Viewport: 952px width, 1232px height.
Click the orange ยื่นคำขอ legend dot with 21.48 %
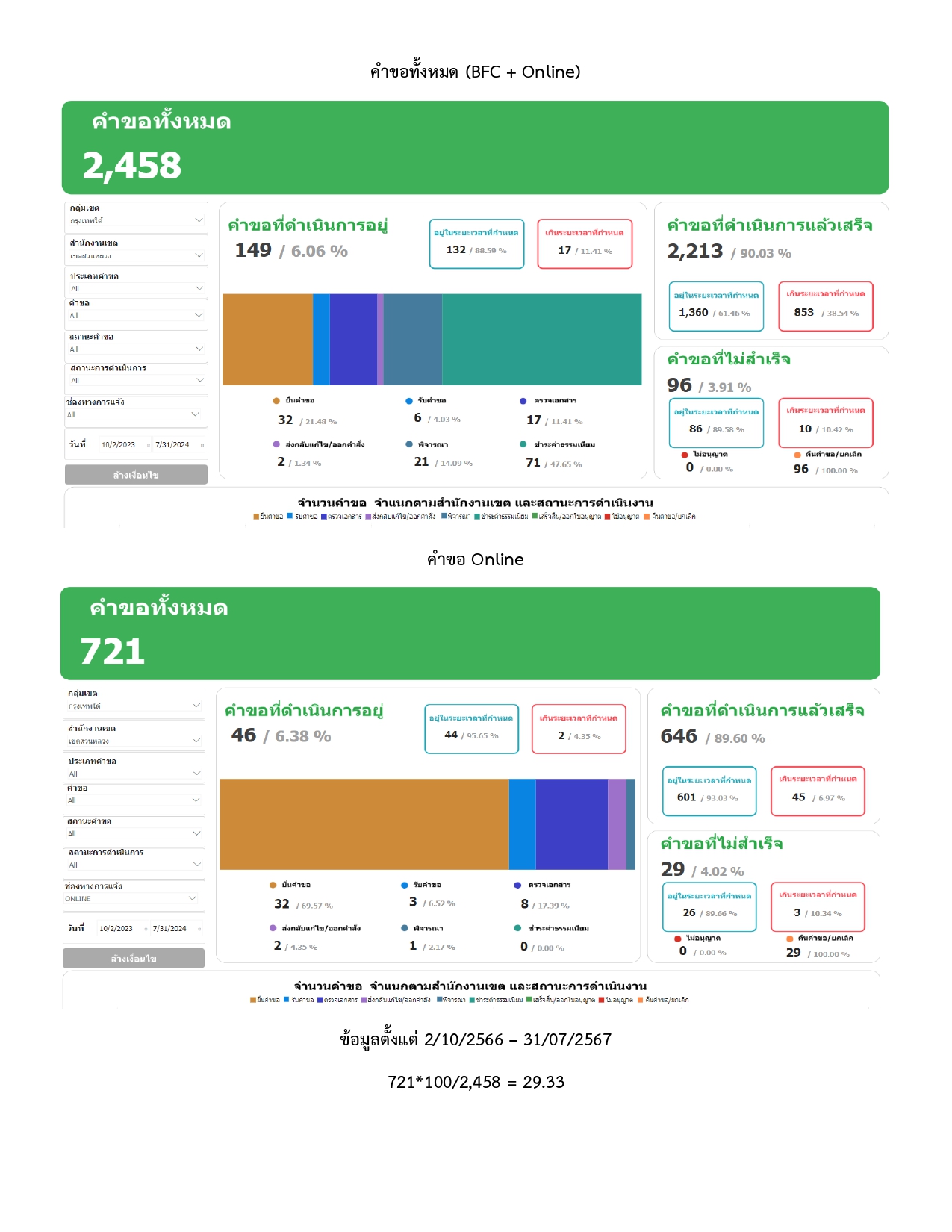pyautogui.click(x=276, y=401)
